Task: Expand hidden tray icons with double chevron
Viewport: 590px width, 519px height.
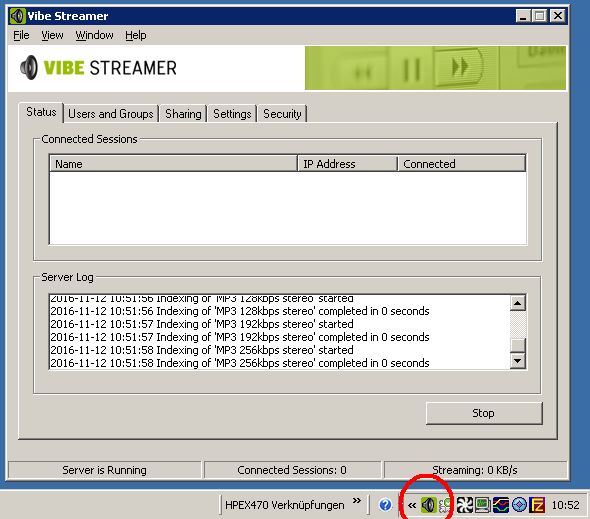Action: [x=412, y=505]
